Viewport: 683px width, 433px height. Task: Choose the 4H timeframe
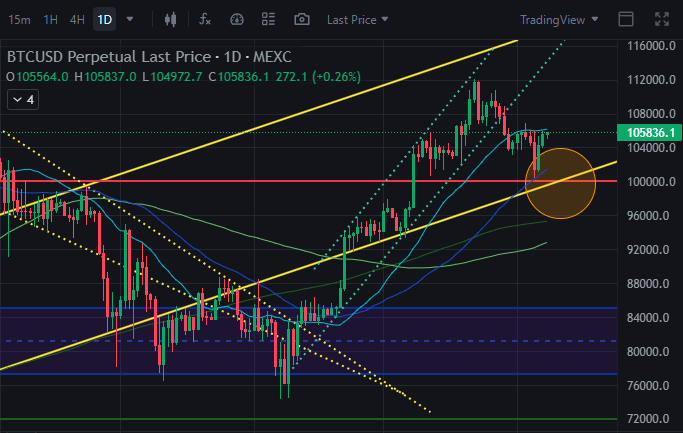(x=77, y=20)
